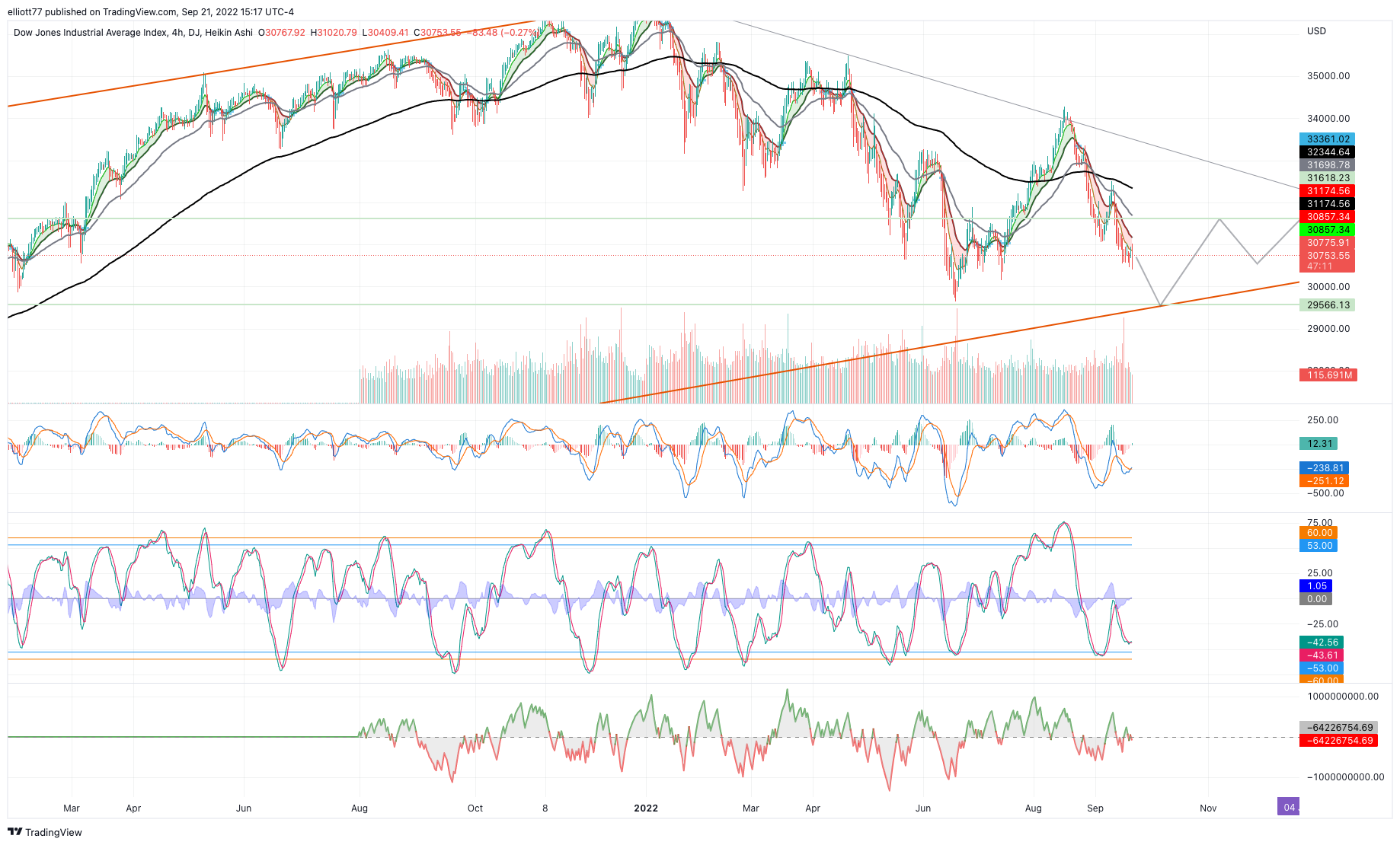This screenshot has height=845, width=1400.
Task: Click the -500.00 MACD axis label
Action: click(x=1325, y=493)
